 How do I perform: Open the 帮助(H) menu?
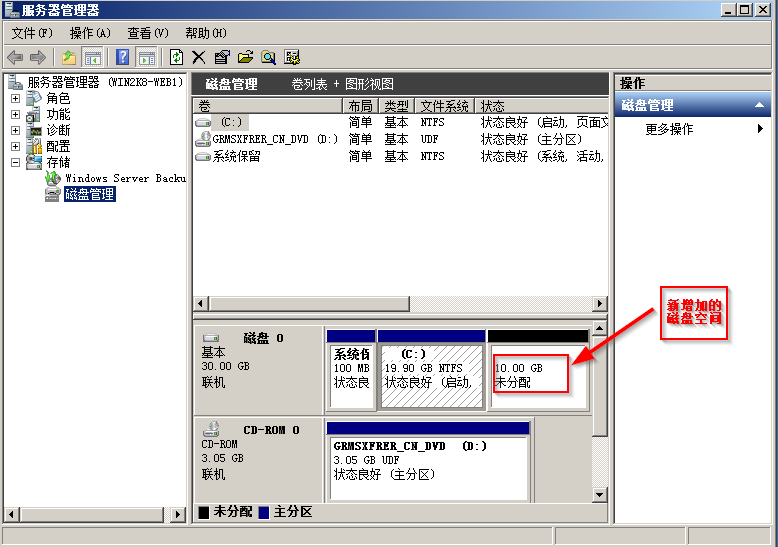[206, 33]
